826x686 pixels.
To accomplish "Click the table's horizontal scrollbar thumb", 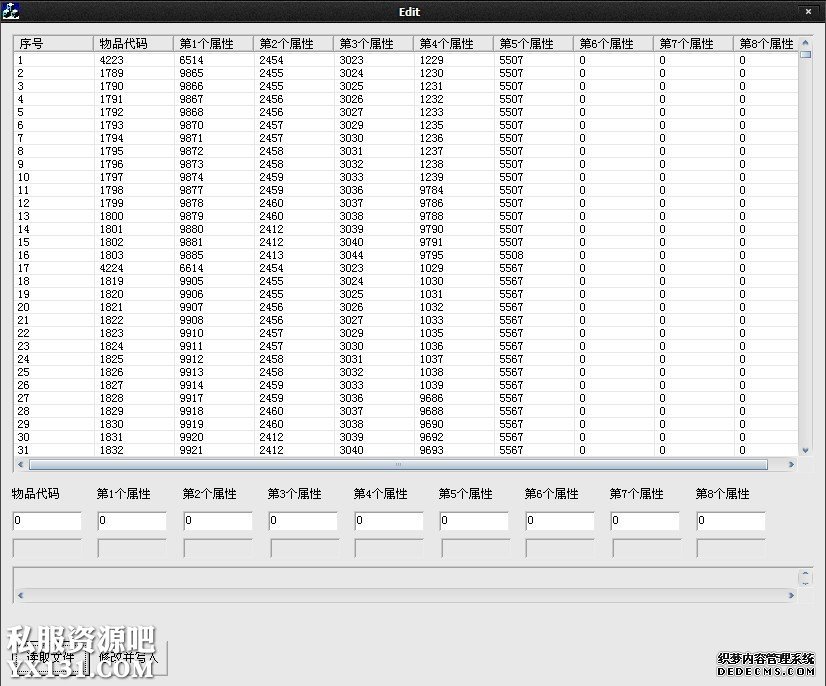I will tap(398, 465).
